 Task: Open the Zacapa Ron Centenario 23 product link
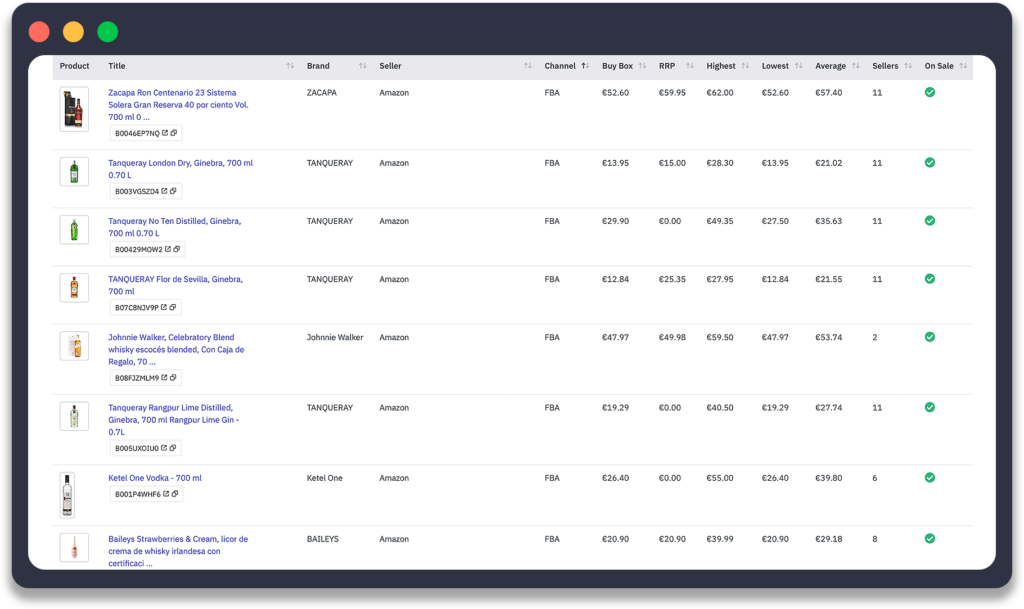click(x=178, y=105)
